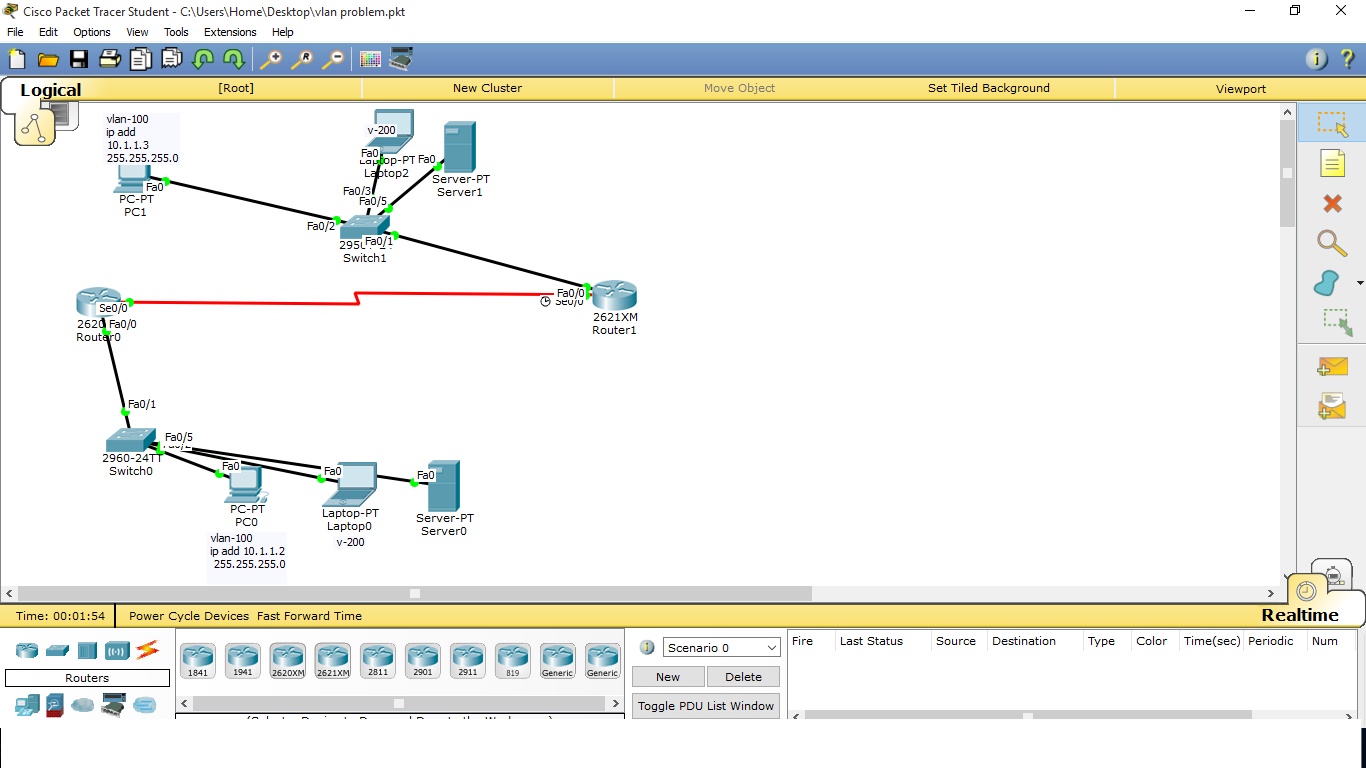Click the Server0 device
1366x768 pixels.
pos(443,486)
